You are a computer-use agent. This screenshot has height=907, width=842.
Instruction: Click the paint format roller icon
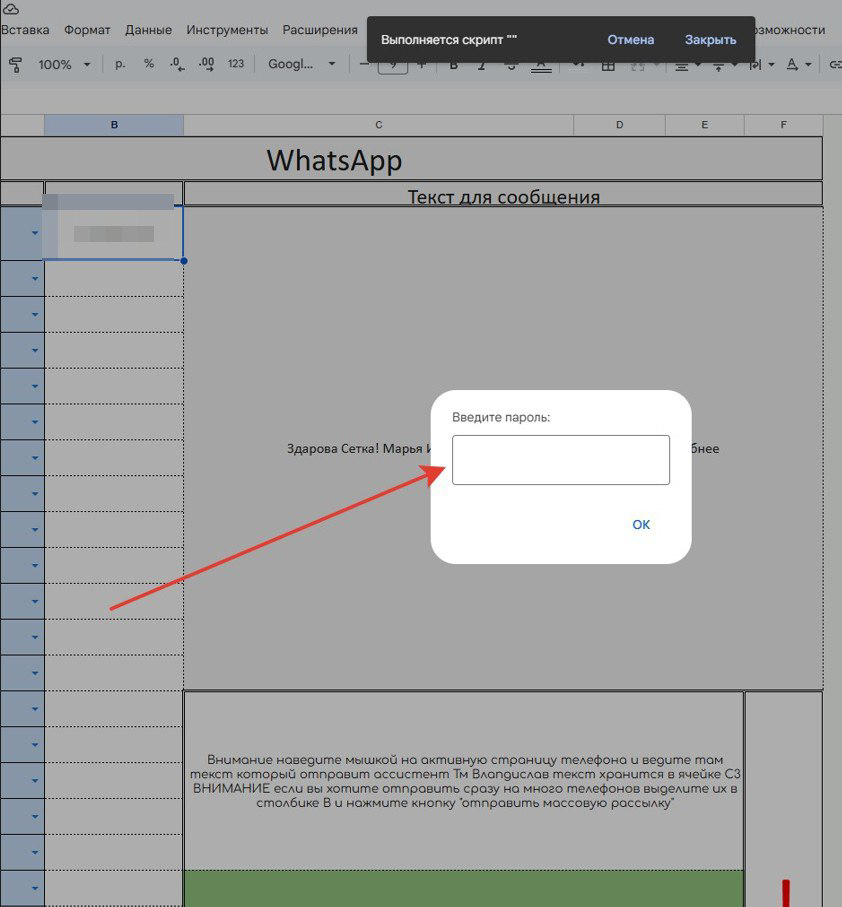click(16, 64)
